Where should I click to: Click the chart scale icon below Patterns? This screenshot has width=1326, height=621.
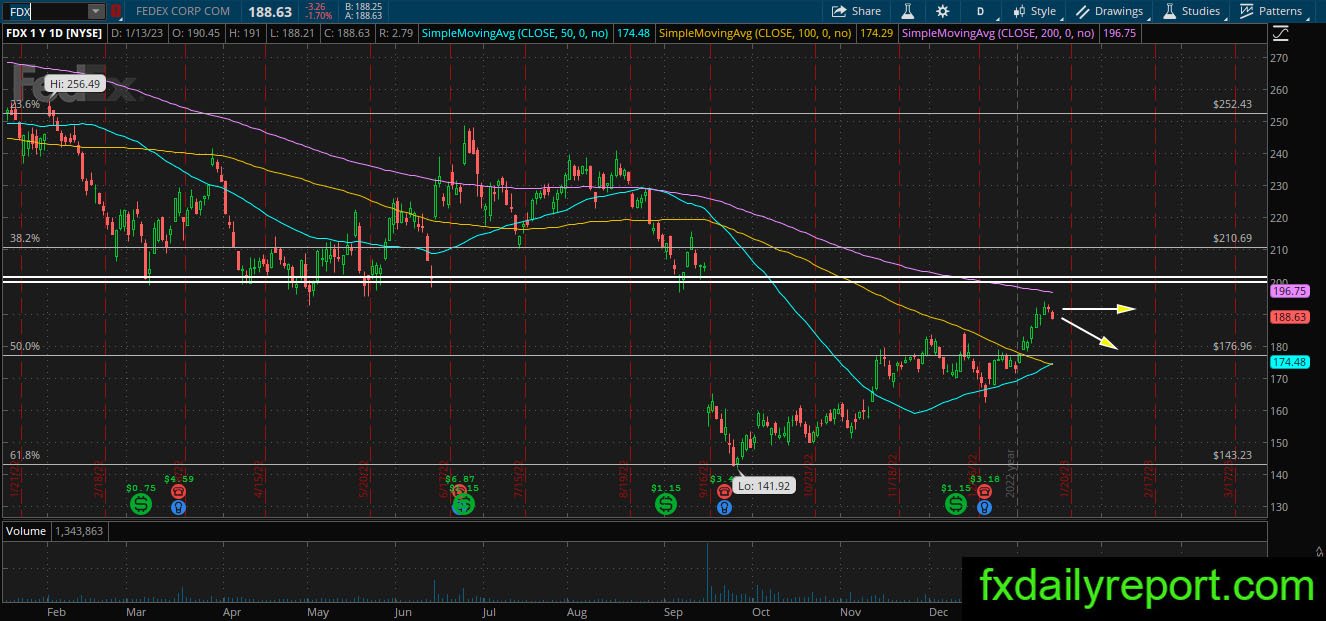[1282, 34]
